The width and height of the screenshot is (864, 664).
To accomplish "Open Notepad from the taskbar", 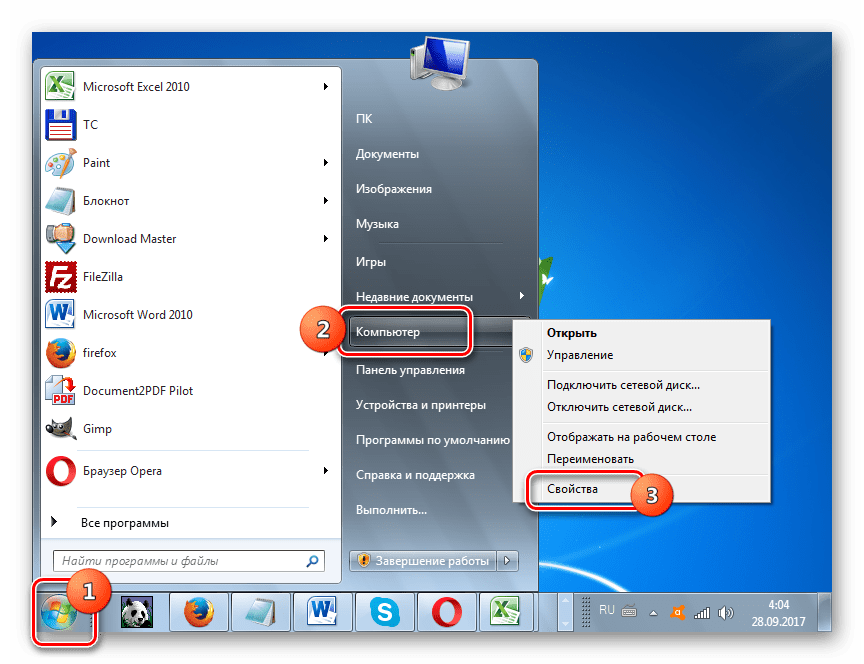I will pos(261,612).
